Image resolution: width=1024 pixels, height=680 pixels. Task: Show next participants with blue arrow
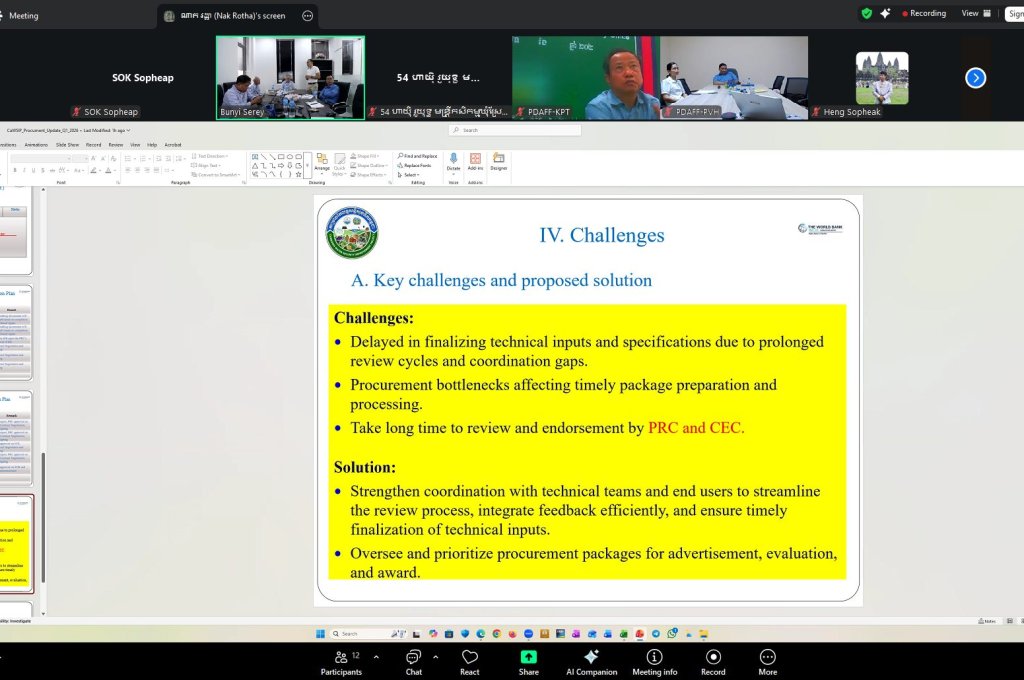[976, 78]
